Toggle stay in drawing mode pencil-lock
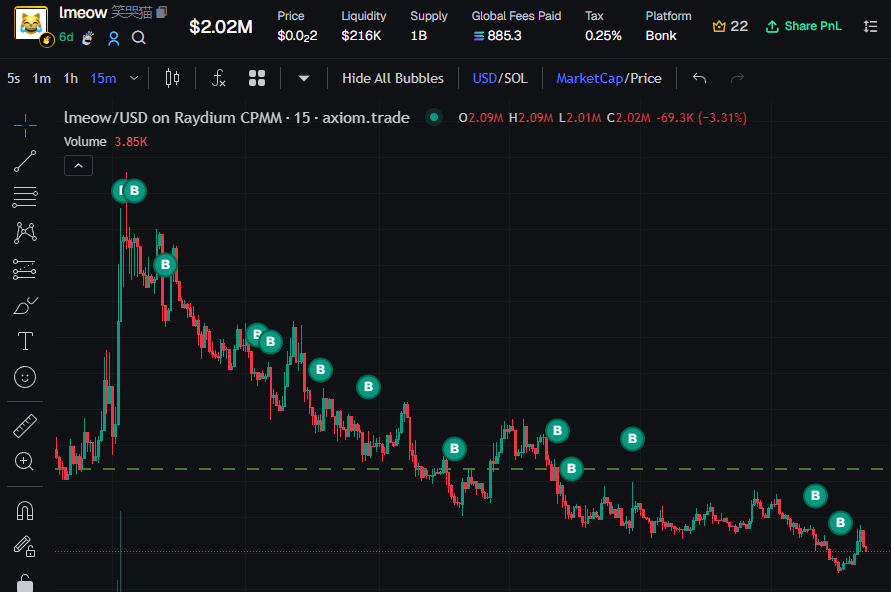 tap(25, 547)
